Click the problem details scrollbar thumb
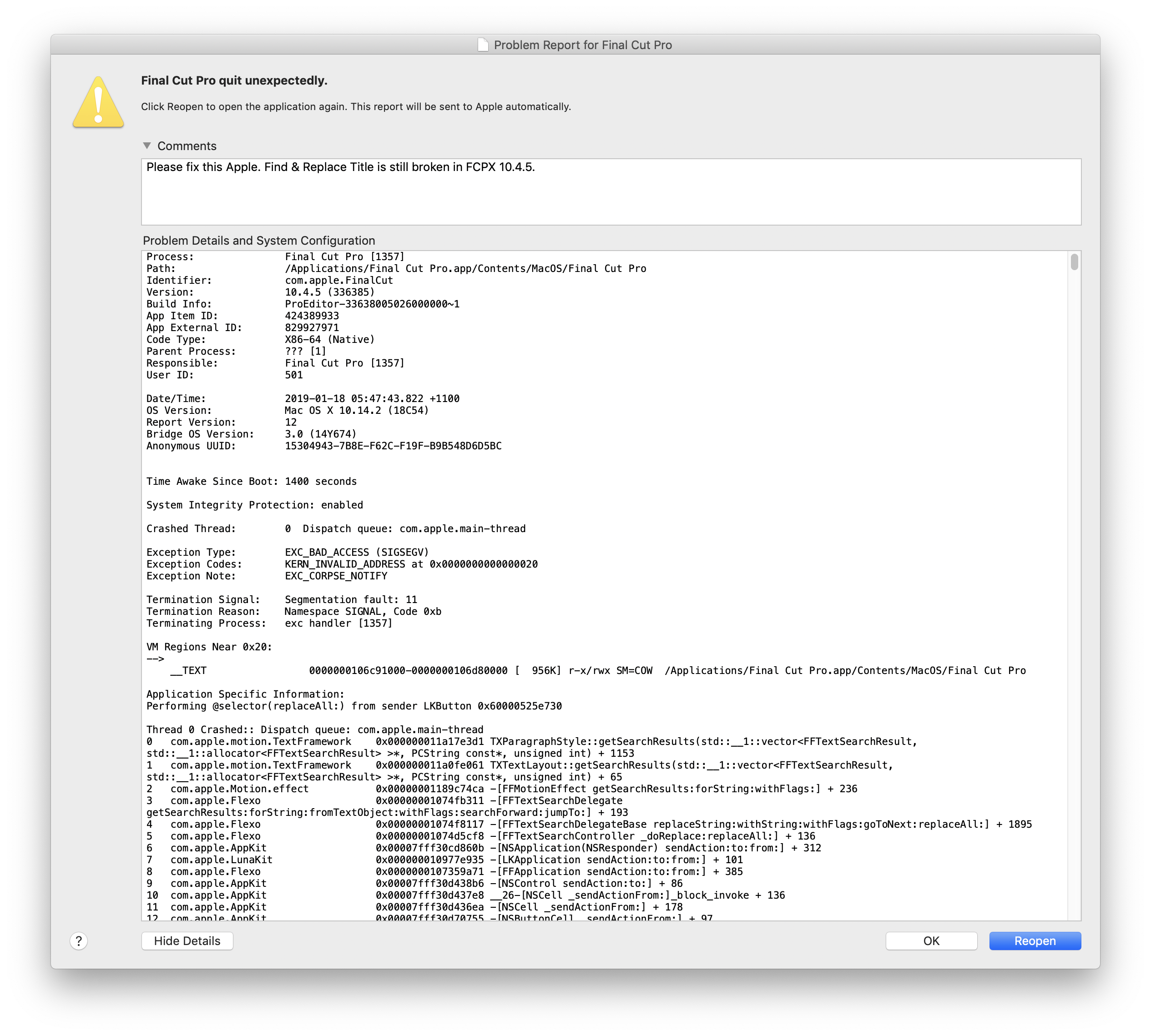 pyautogui.click(x=1074, y=262)
